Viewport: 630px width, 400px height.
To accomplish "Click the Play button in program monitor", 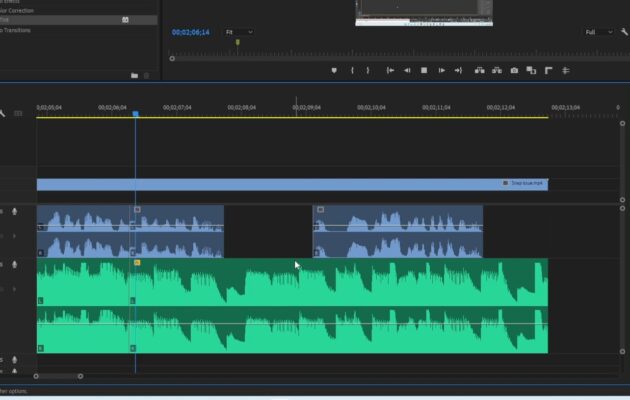I will pos(424,70).
